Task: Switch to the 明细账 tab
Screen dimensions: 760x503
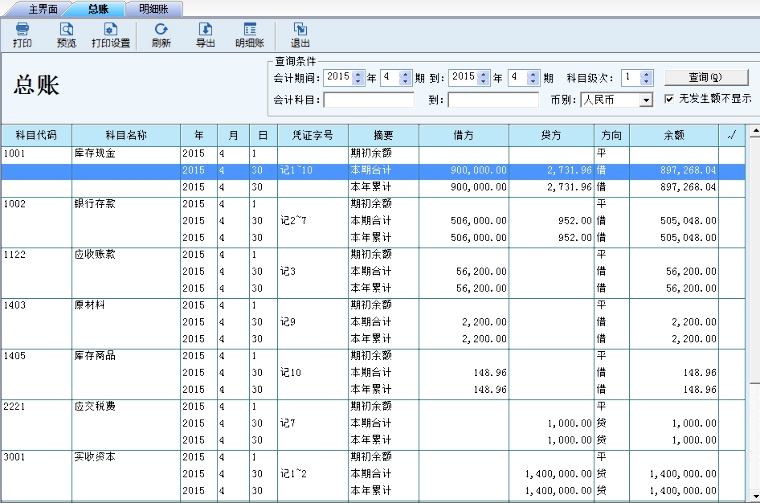Action: [154, 9]
